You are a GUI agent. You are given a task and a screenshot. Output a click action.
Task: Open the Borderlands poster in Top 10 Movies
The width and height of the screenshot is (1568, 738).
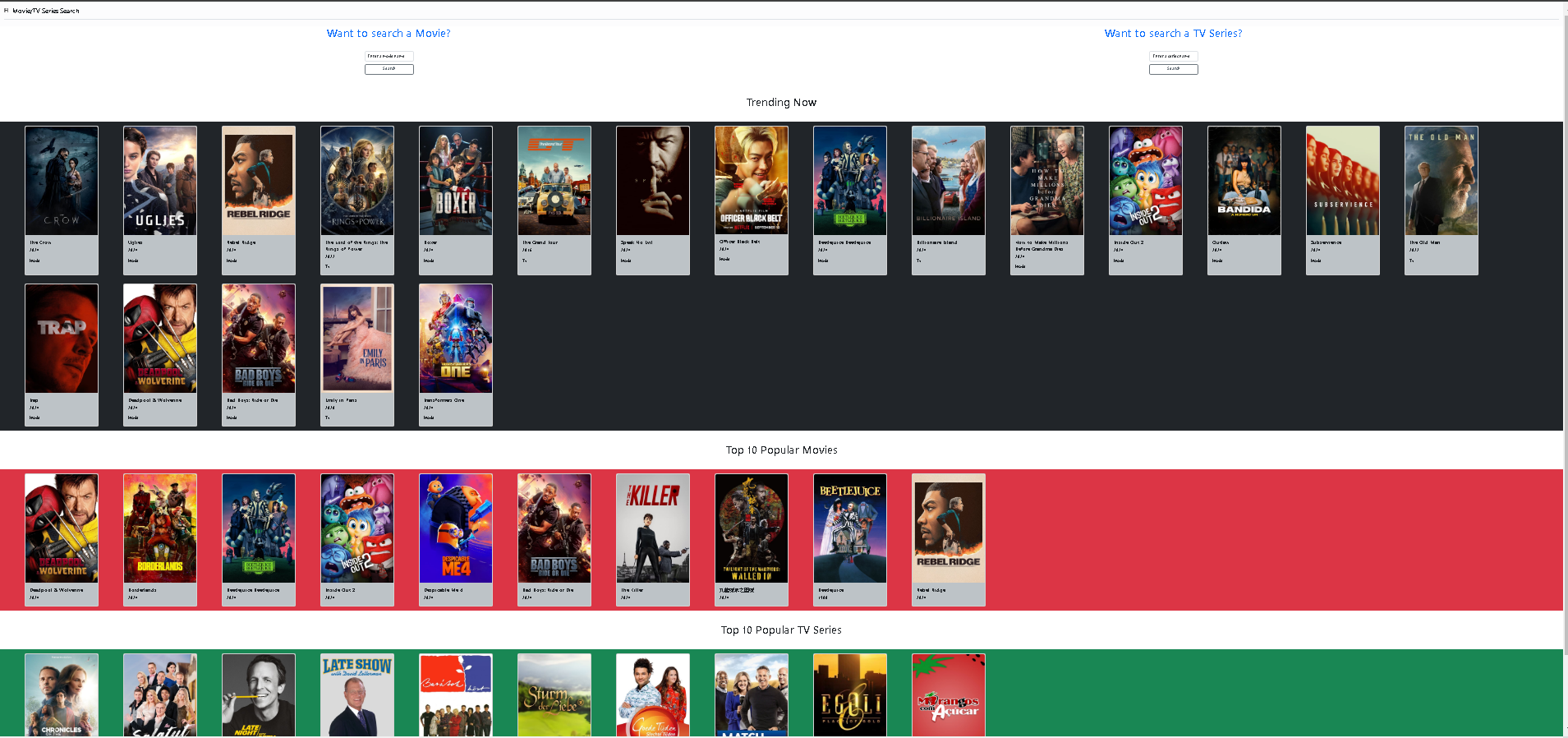pos(160,528)
